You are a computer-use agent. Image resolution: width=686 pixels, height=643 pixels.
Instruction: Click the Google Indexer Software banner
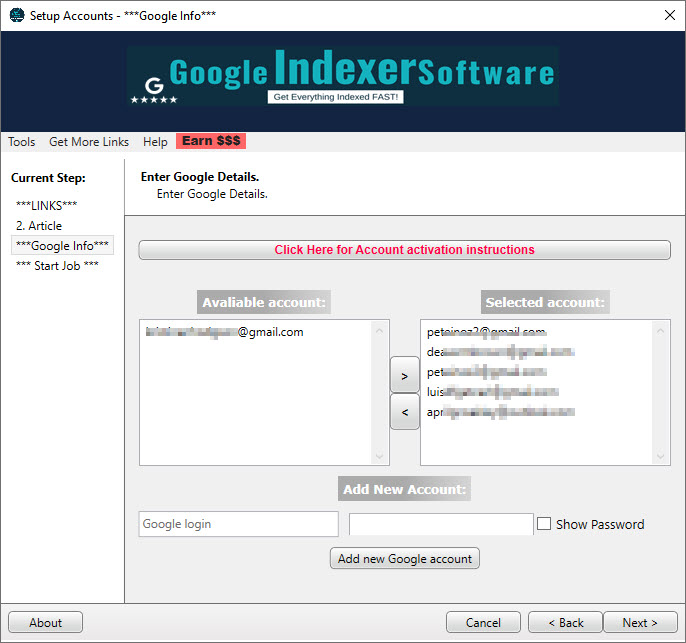[343, 76]
